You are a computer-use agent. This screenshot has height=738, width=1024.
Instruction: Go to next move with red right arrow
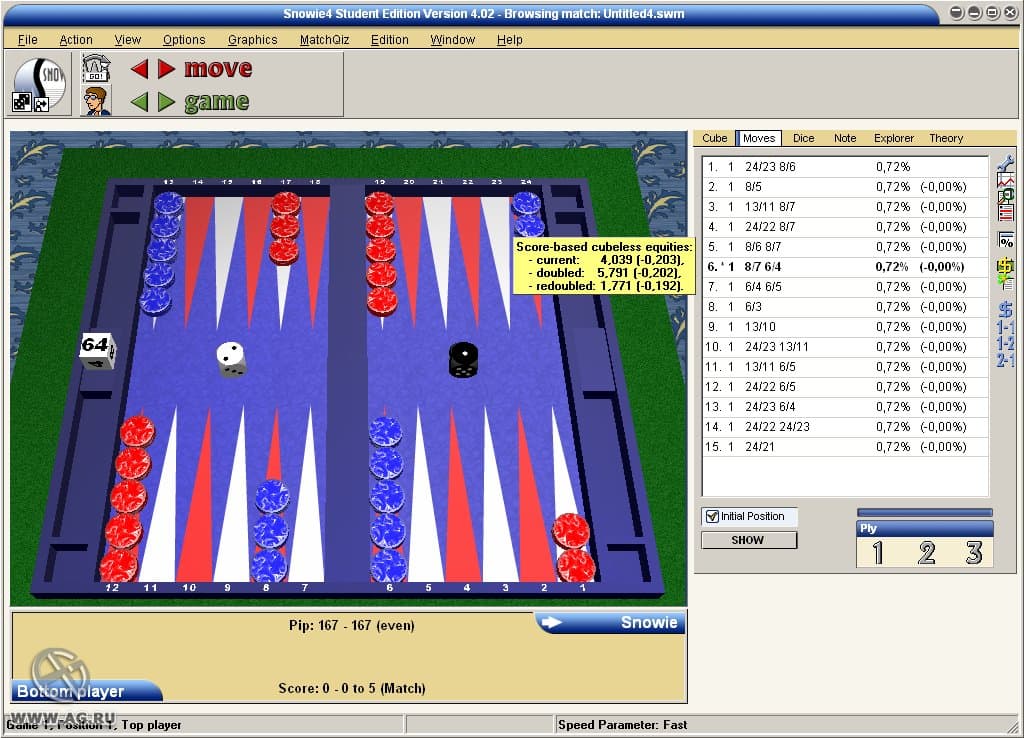[166, 69]
